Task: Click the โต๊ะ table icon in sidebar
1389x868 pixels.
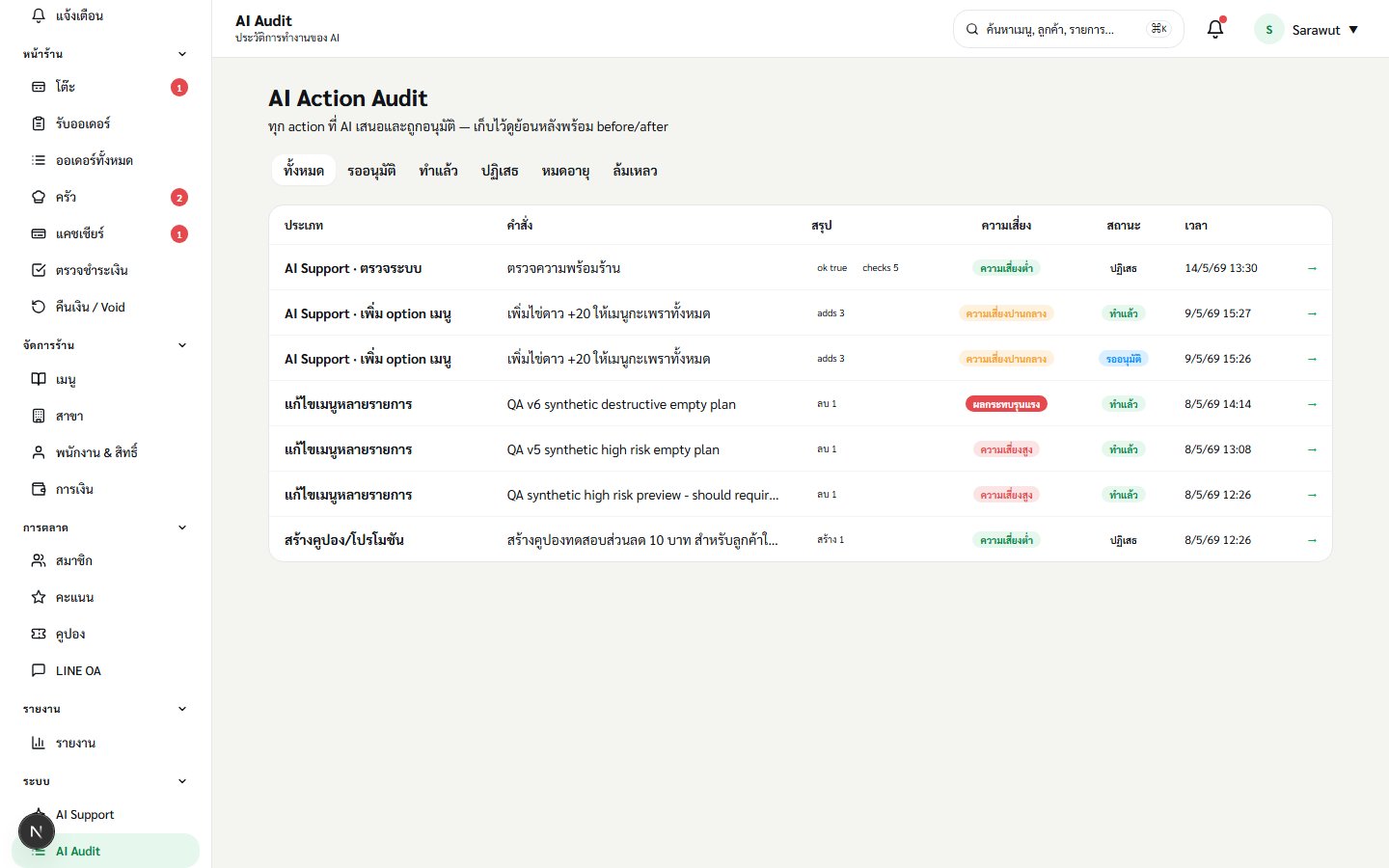Action: 39,87
